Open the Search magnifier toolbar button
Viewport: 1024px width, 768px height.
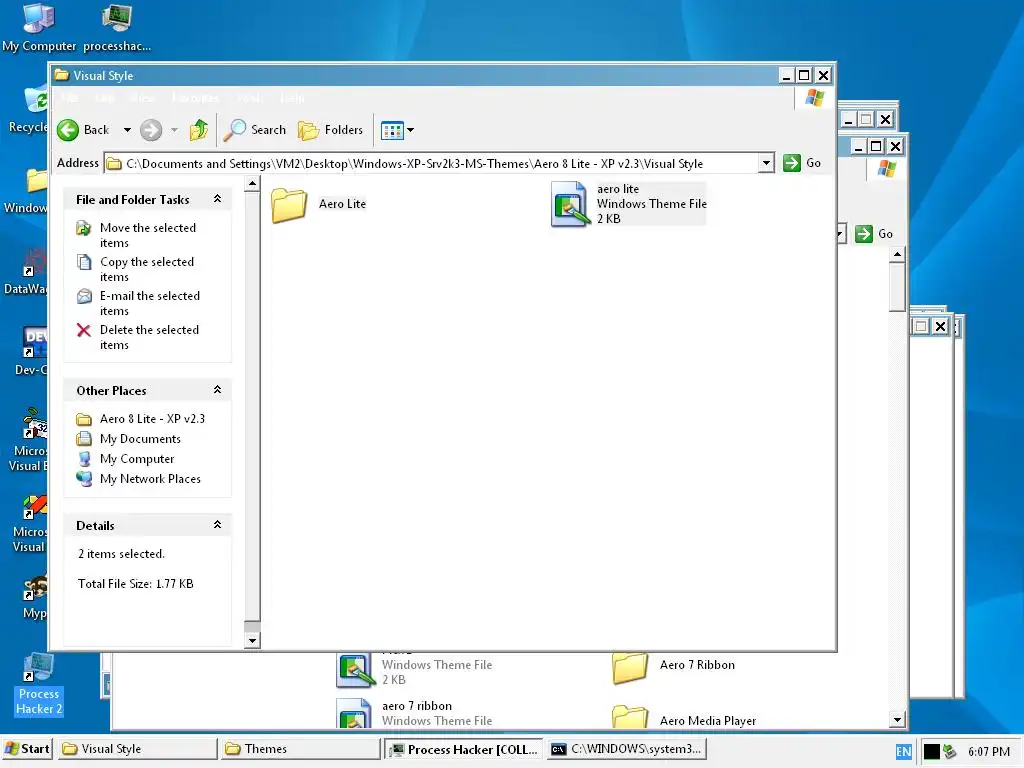(x=255, y=130)
